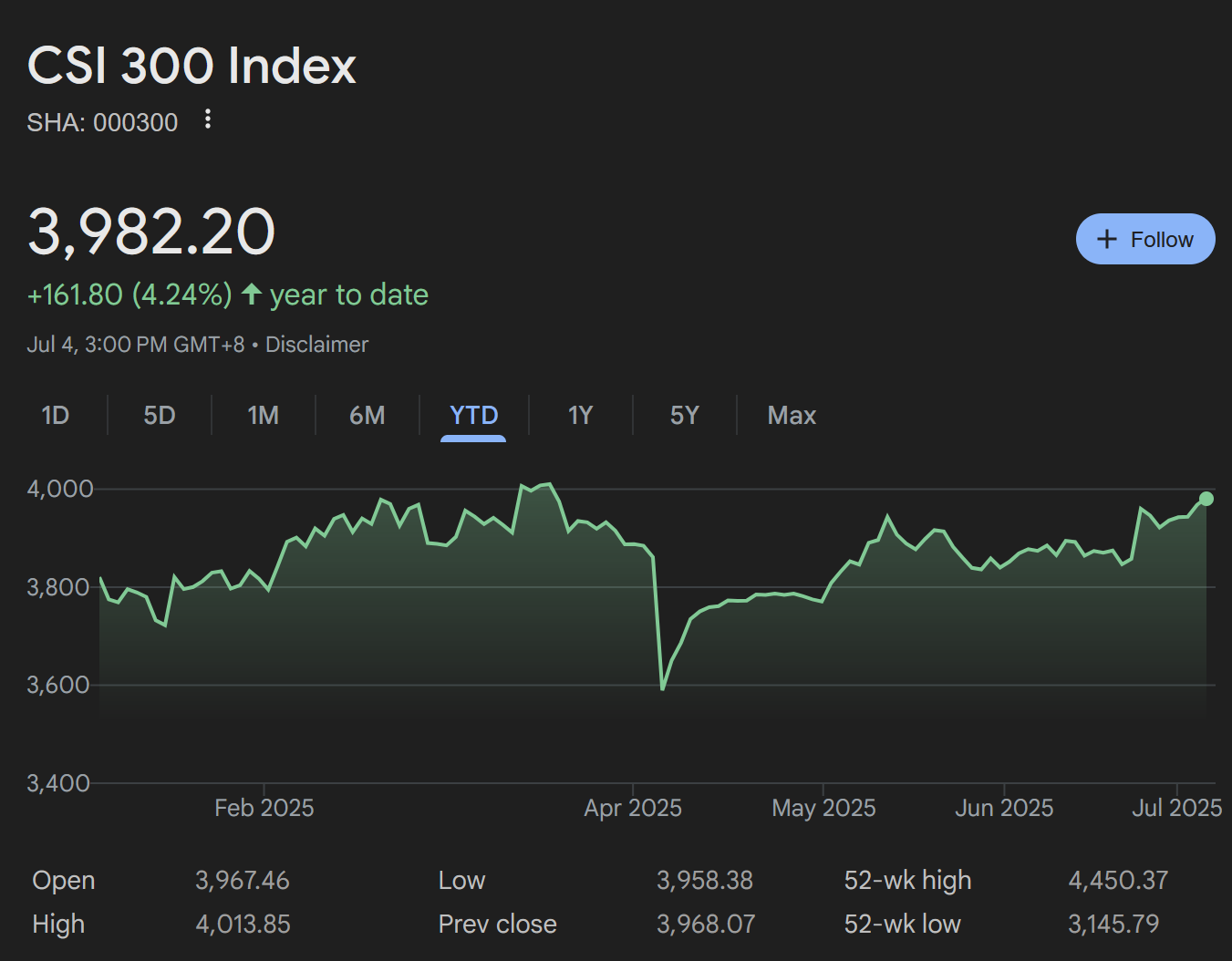Click the 3,400 y-axis label
This screenshot has width=1232, height=961.
pos(58,783)
